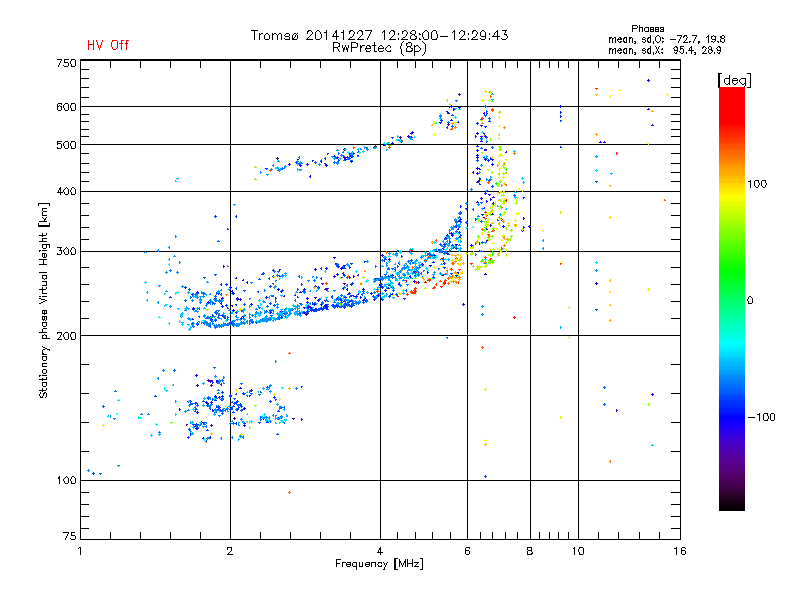Click the 4 tick label on frequency axis

click(x=380, y=551)
